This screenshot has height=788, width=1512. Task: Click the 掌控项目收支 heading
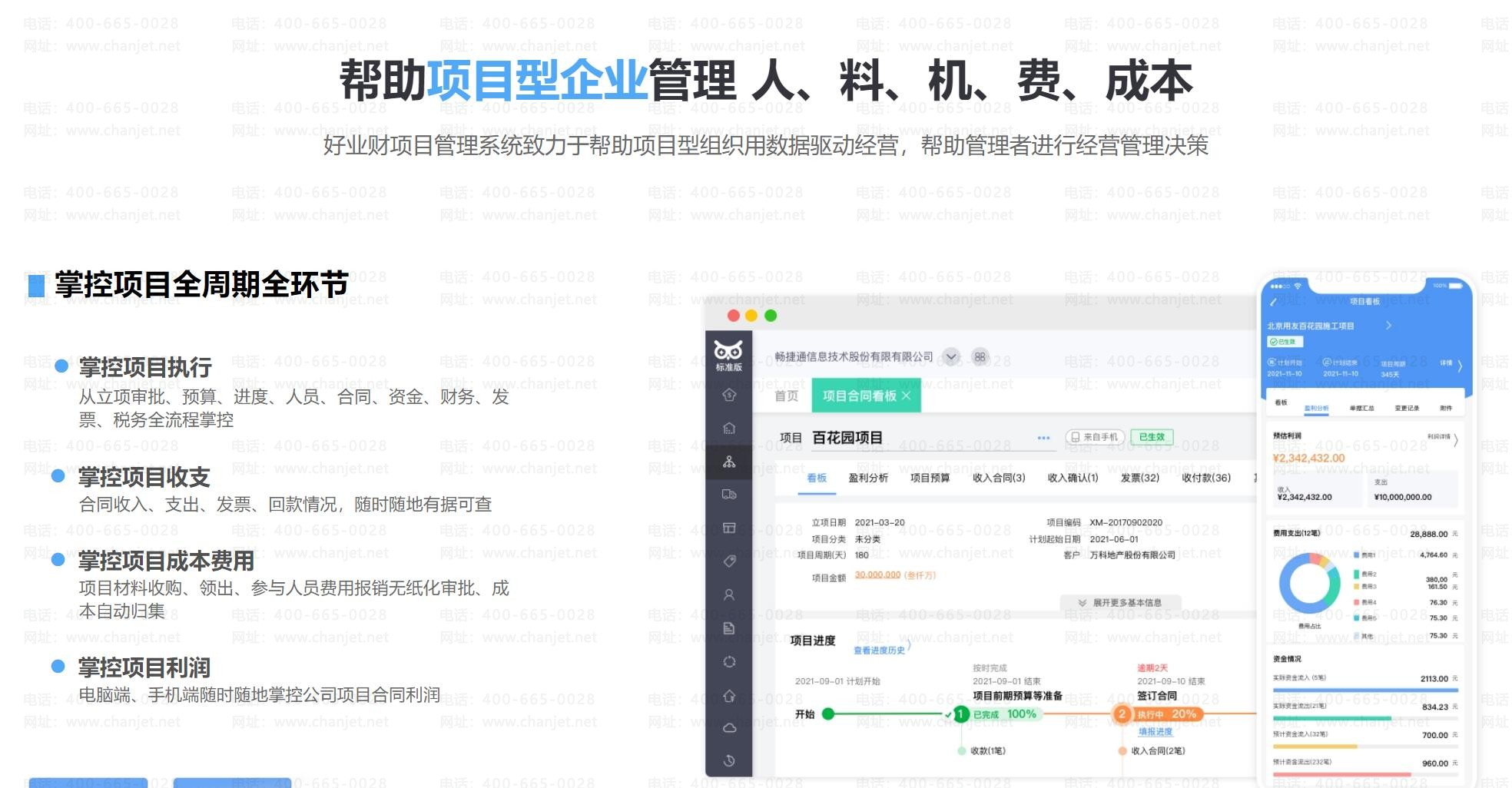click(144, 477)
